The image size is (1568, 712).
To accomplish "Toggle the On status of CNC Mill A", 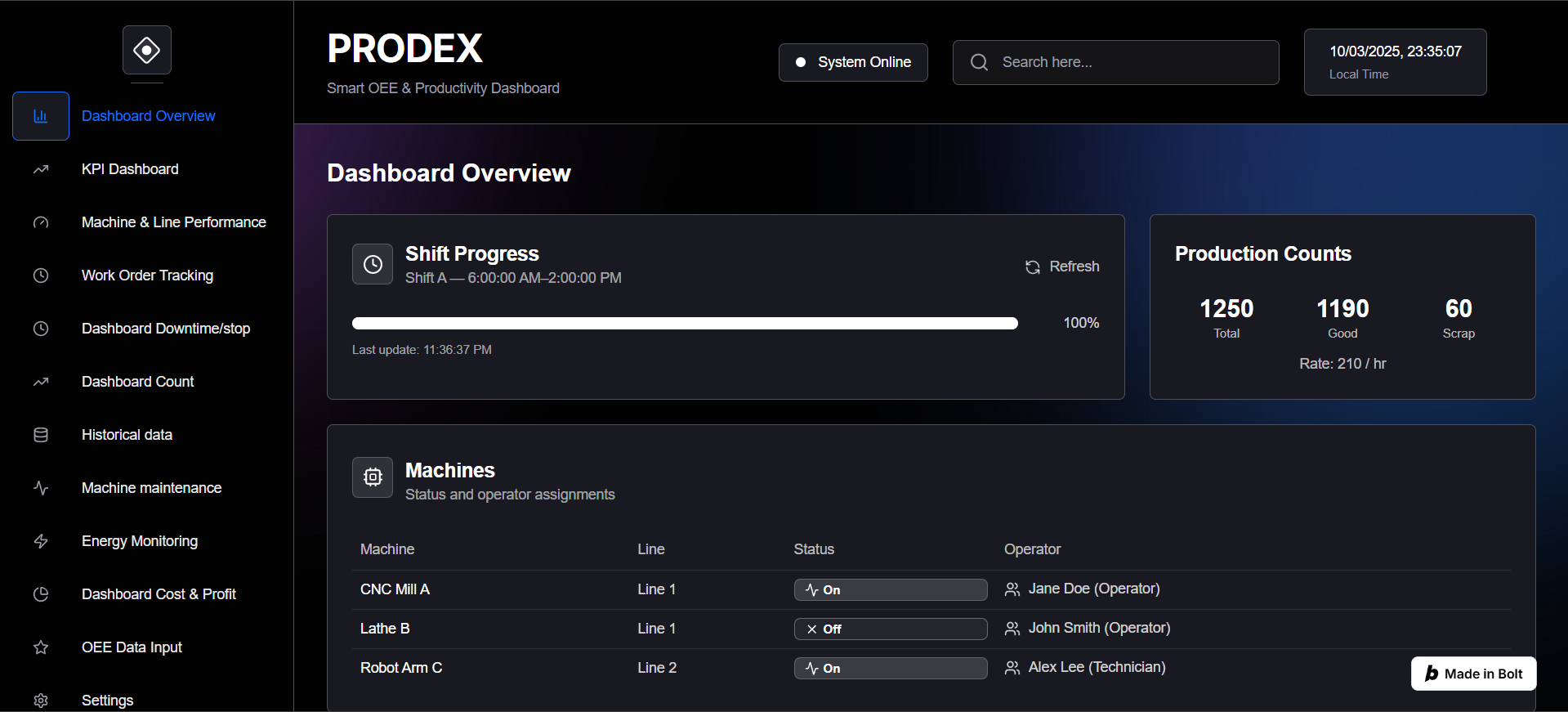I will pyautogui.click(x=890, y=589).
